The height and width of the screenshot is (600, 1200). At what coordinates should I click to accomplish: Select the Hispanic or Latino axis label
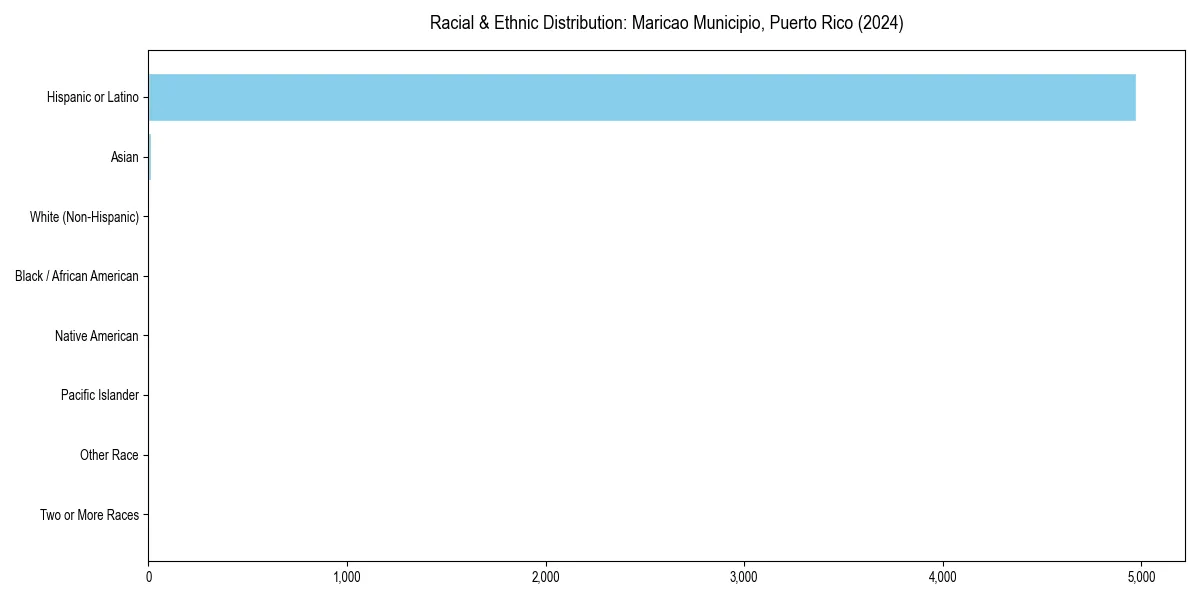pos(92,97)
